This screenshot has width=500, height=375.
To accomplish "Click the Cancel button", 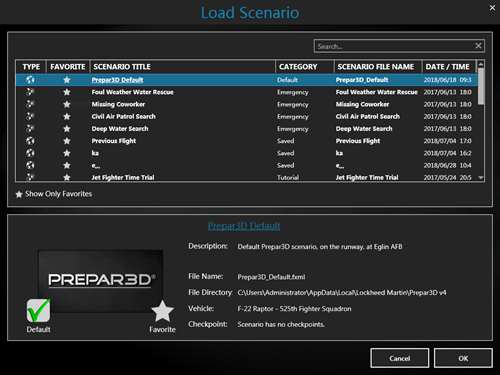I will (399, 358).
